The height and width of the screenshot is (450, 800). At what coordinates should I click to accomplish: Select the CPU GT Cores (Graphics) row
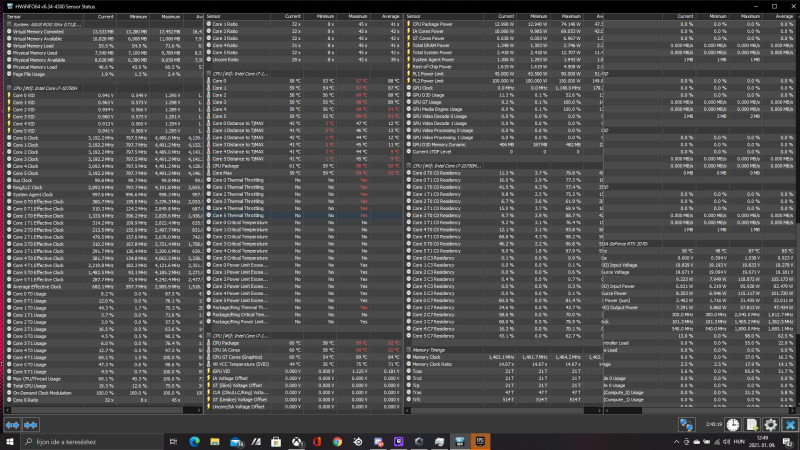(x=304, y=357)
